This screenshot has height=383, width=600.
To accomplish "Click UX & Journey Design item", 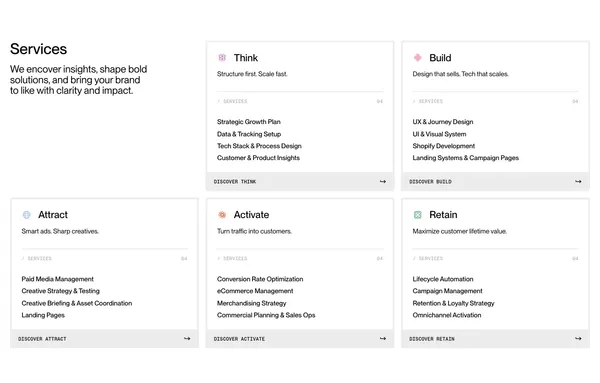I will click(443, 122).
